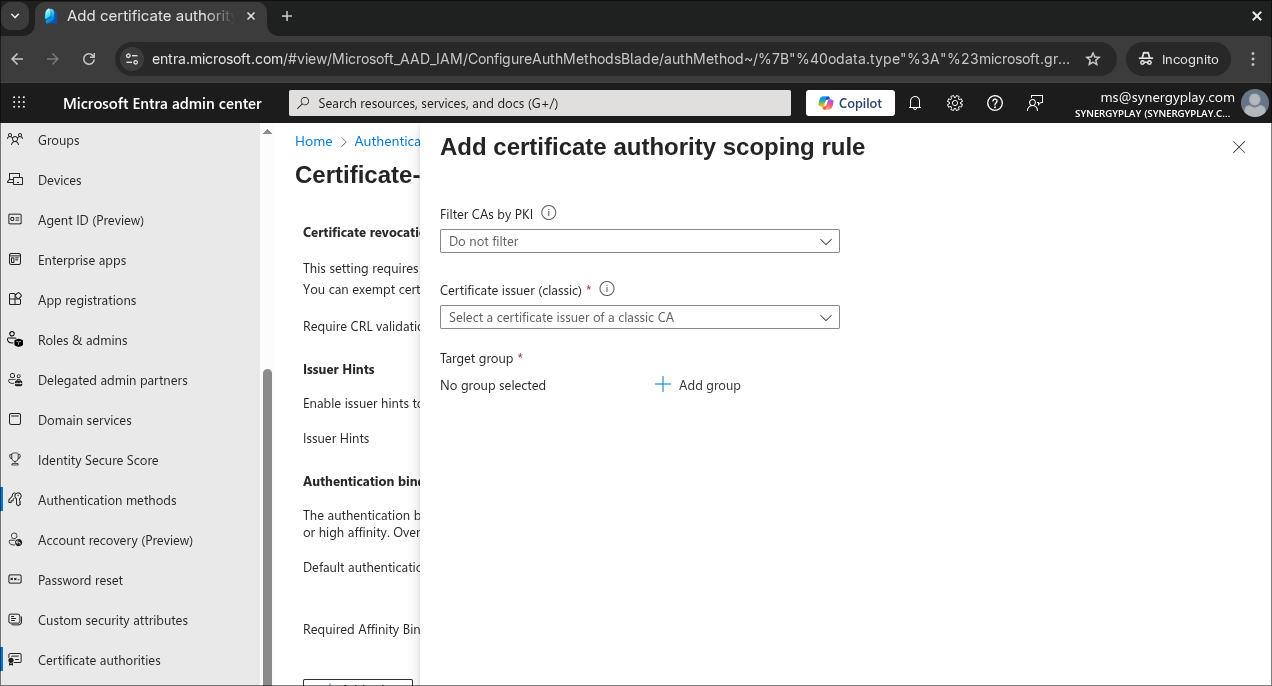Open the portal waffle menu
The height and width of the screenshot is (686, 1272).
(x=19, y=103)
